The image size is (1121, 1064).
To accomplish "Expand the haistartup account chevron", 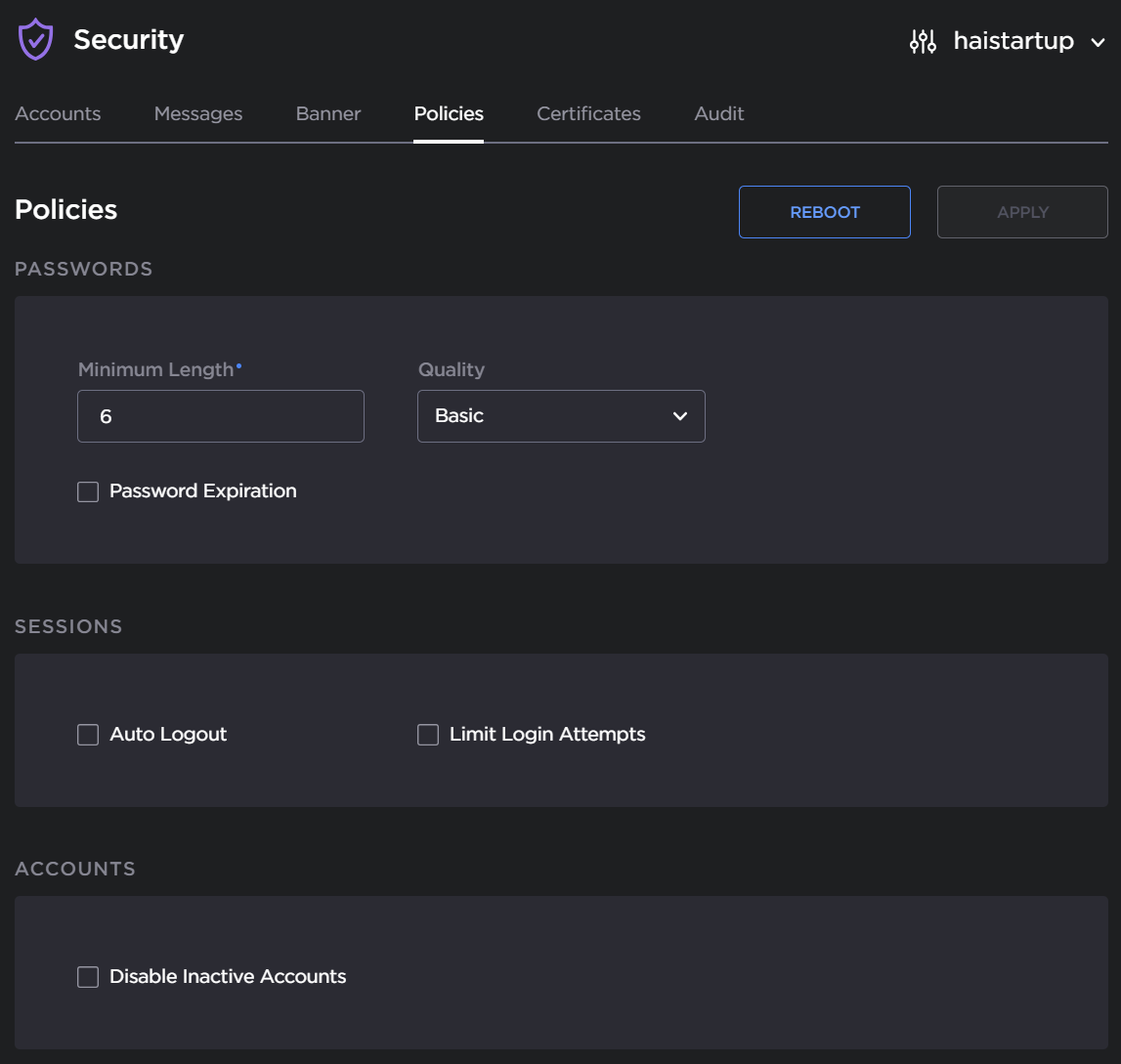I will 1097,42.
